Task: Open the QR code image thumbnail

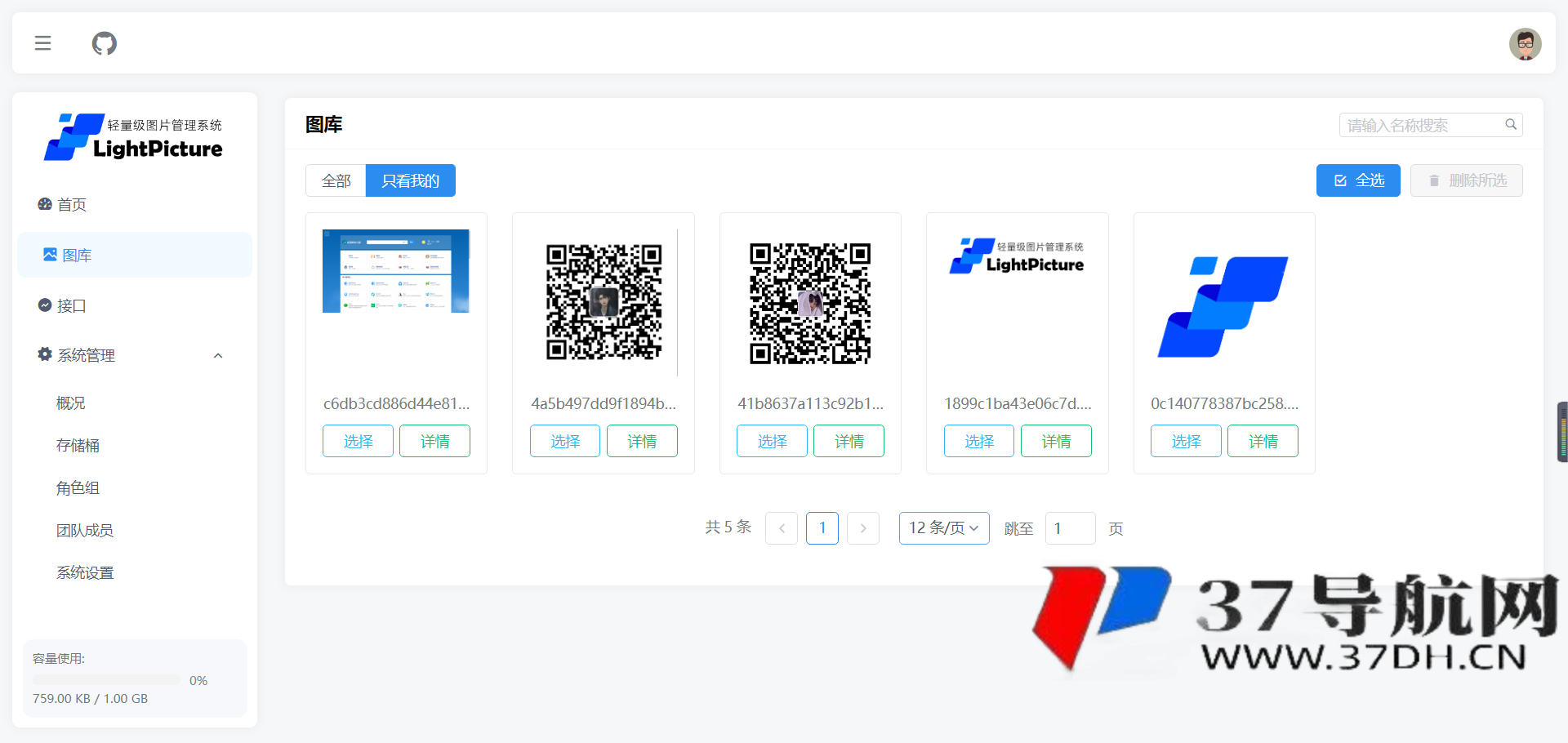Action: pyautogui.click(x=603, y=302)
